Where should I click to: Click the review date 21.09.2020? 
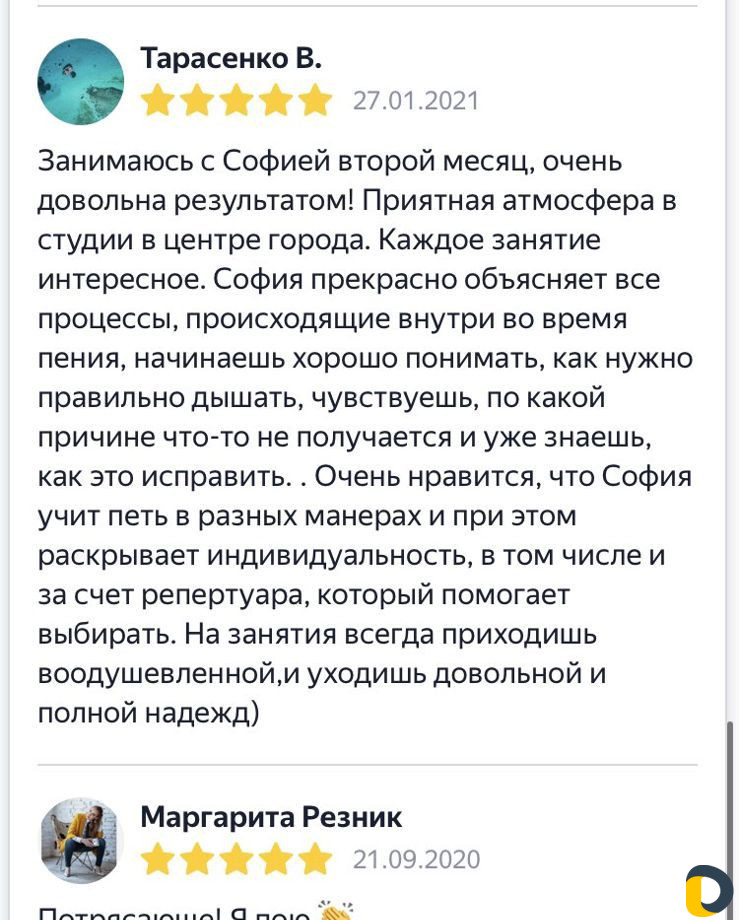(416, 860)
